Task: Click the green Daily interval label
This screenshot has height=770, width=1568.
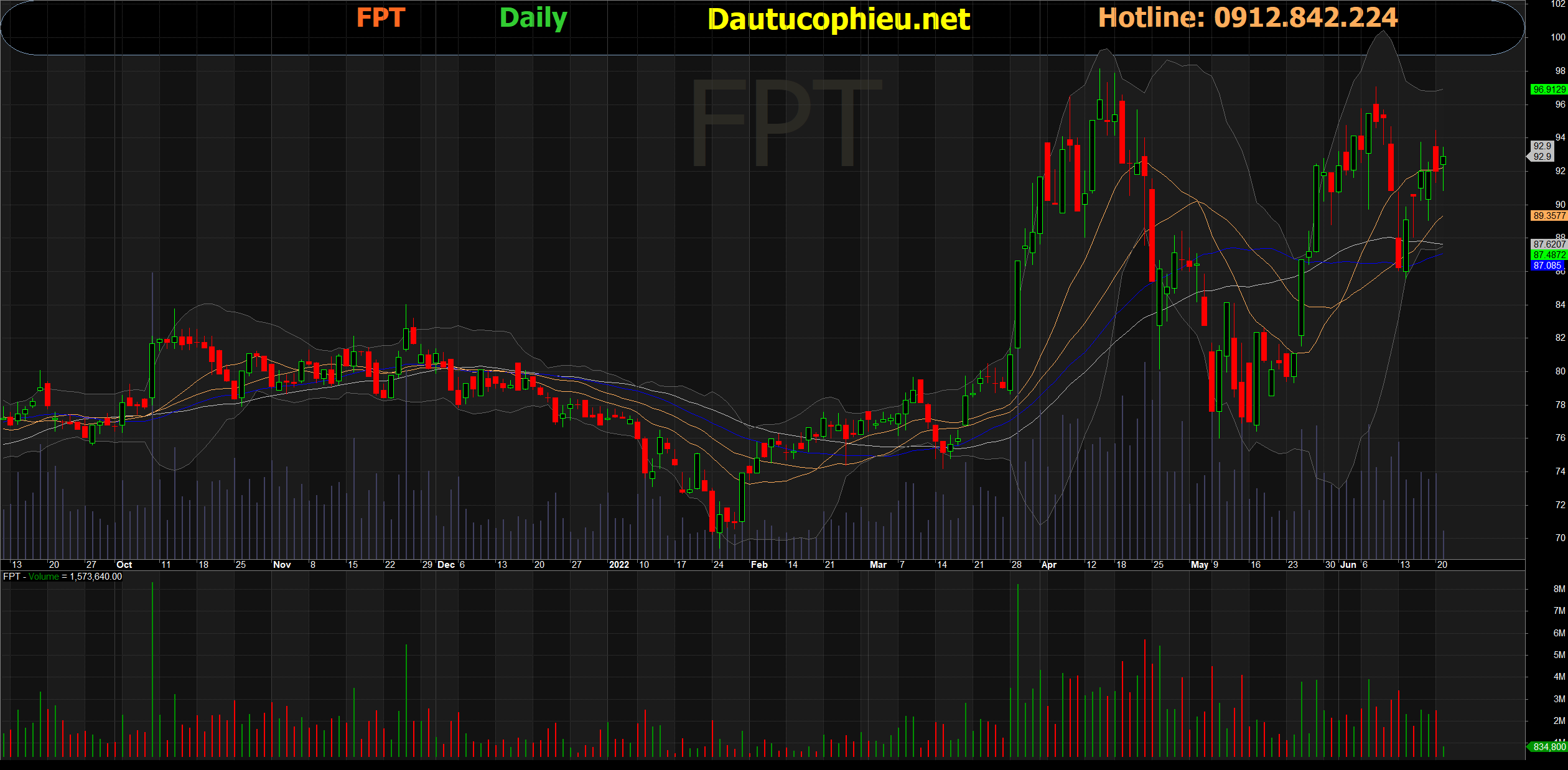Action: click(533, 18)
